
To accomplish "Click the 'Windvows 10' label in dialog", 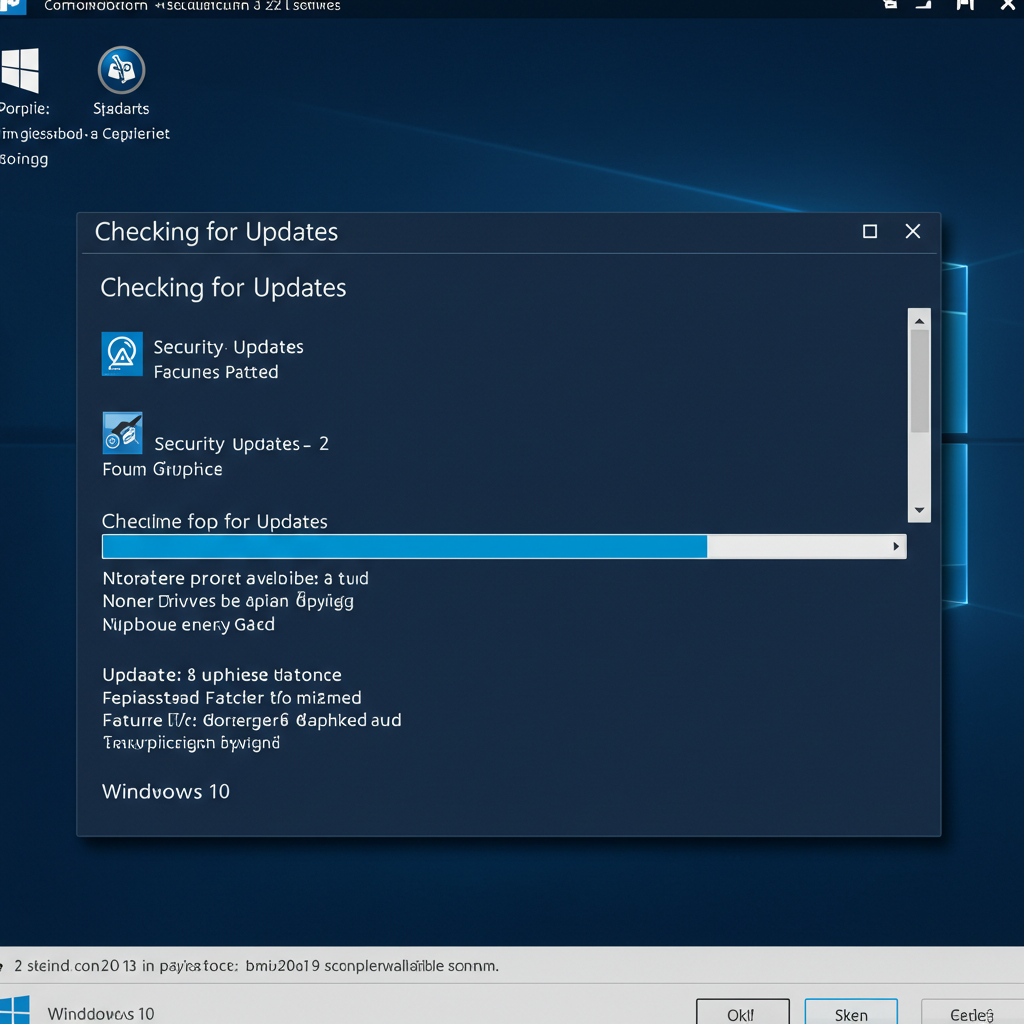I will [x=166, y=792].
